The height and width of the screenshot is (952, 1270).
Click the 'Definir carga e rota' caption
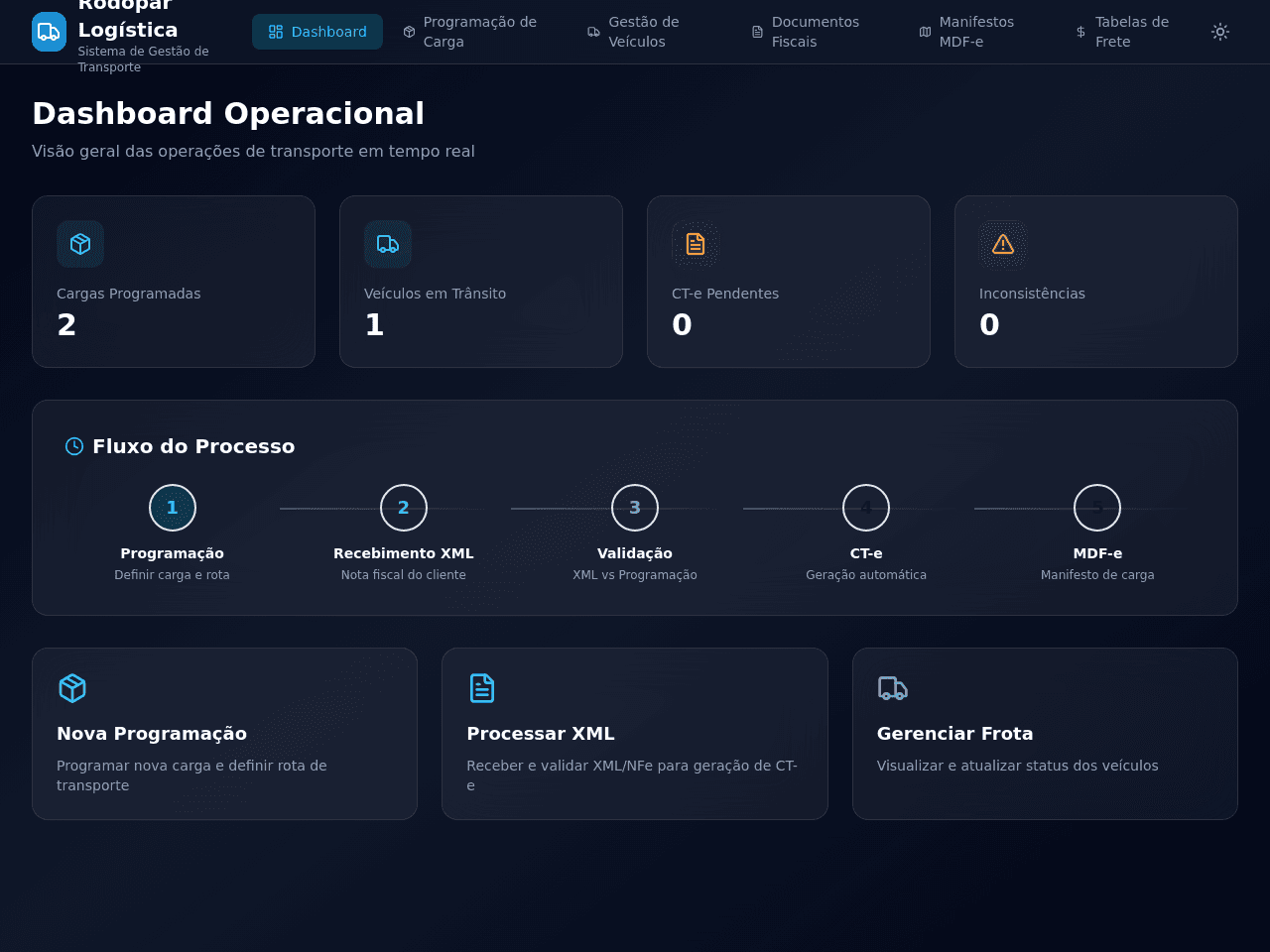point(172,575)
